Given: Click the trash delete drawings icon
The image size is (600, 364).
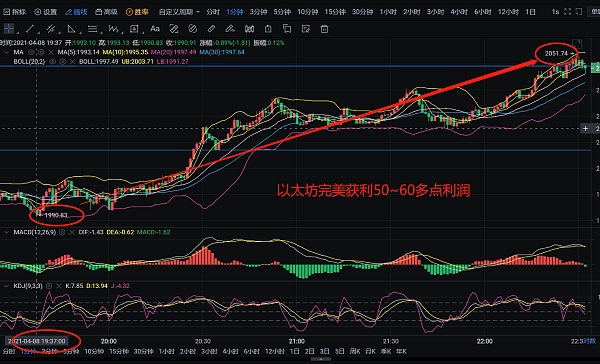Looking at the screenshot, I should pos(324,29).
